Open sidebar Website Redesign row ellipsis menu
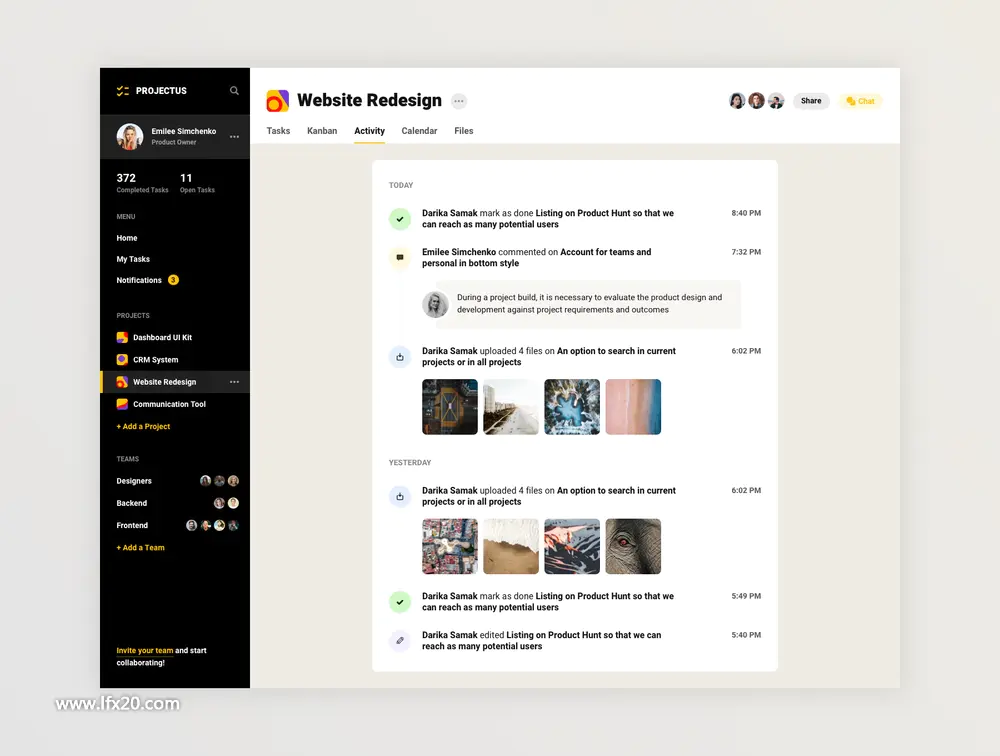The image size is (1000, 756). [x=234, y=382]
